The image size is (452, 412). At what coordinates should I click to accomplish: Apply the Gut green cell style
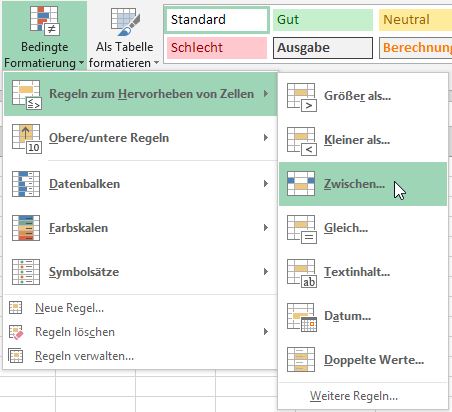click(322, 20)
